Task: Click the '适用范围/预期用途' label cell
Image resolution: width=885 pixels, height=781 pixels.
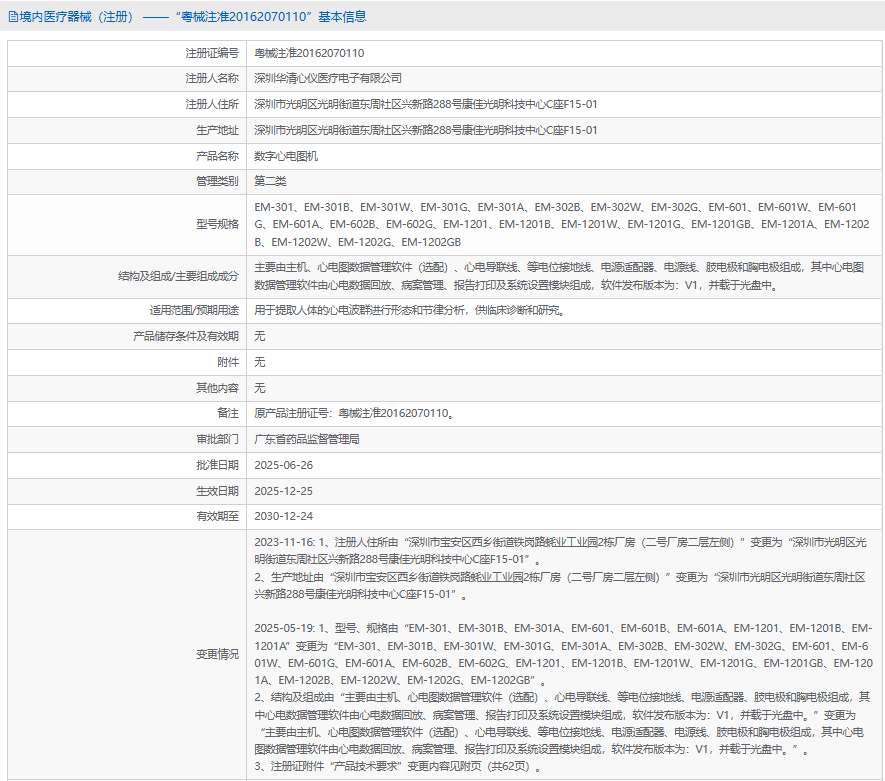Action: (x=127, y=310)
